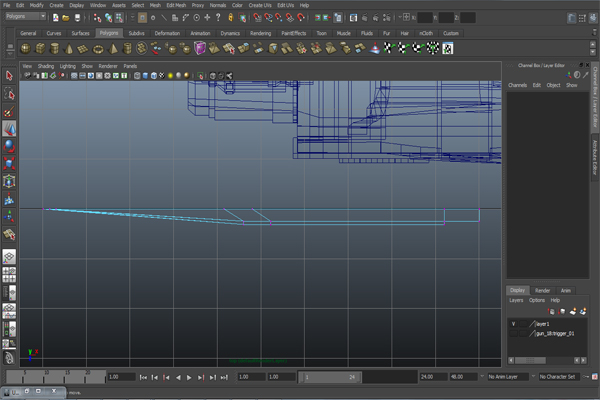
Task: Click the polygon plane shelf icon
Action: coord(83,49)
